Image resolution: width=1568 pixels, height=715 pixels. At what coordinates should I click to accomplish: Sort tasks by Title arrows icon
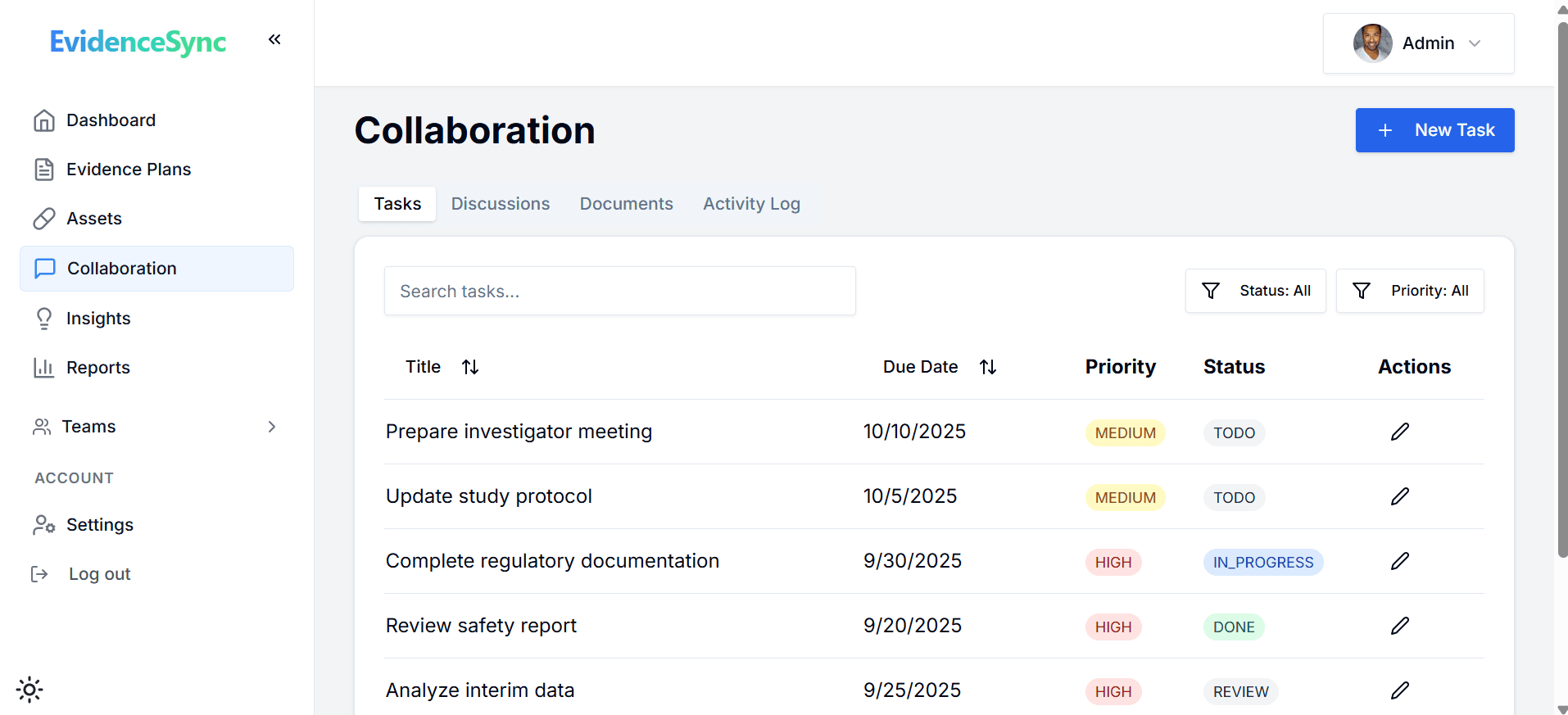tap(470, 367)
